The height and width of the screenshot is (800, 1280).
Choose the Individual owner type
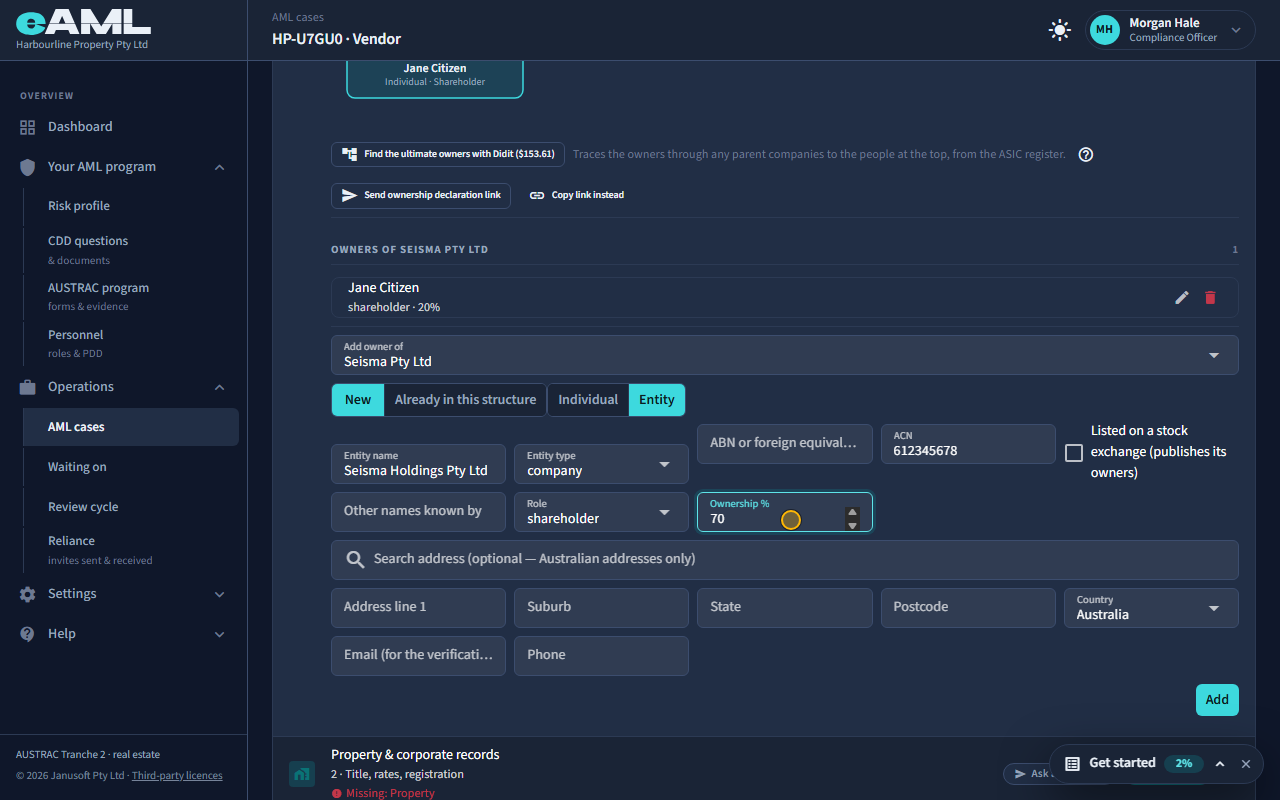588,400
